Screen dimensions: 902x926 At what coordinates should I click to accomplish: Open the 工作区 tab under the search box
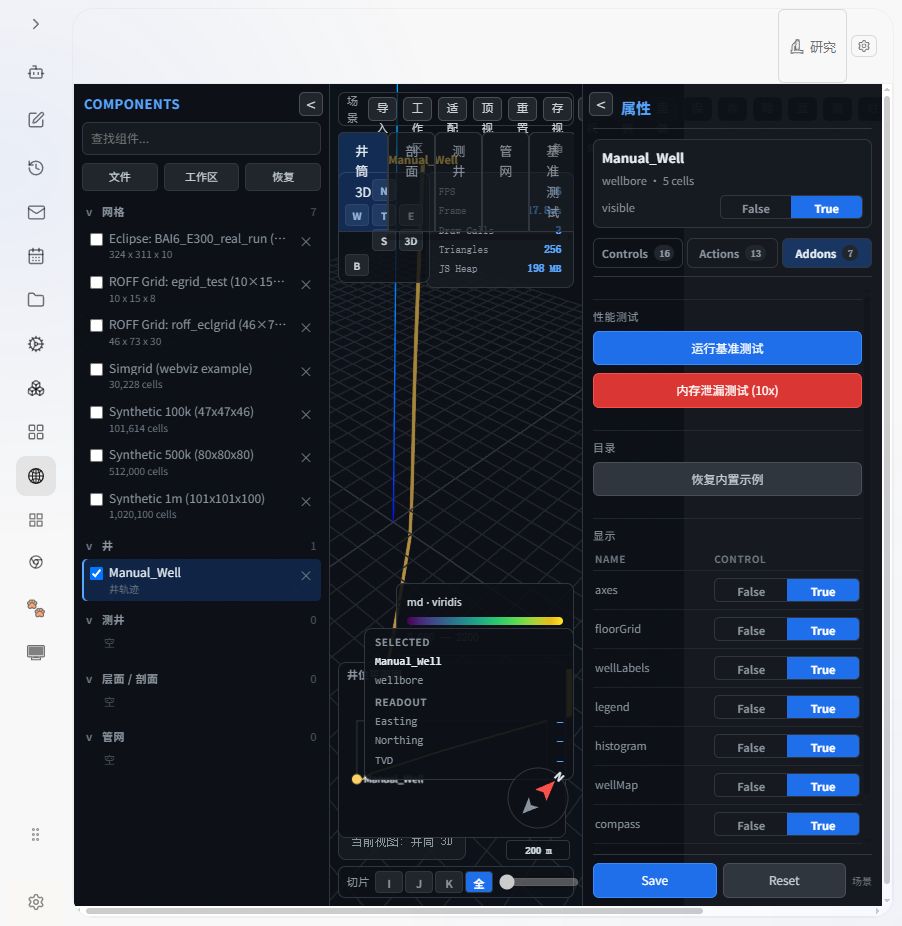(x=201, y=177)
